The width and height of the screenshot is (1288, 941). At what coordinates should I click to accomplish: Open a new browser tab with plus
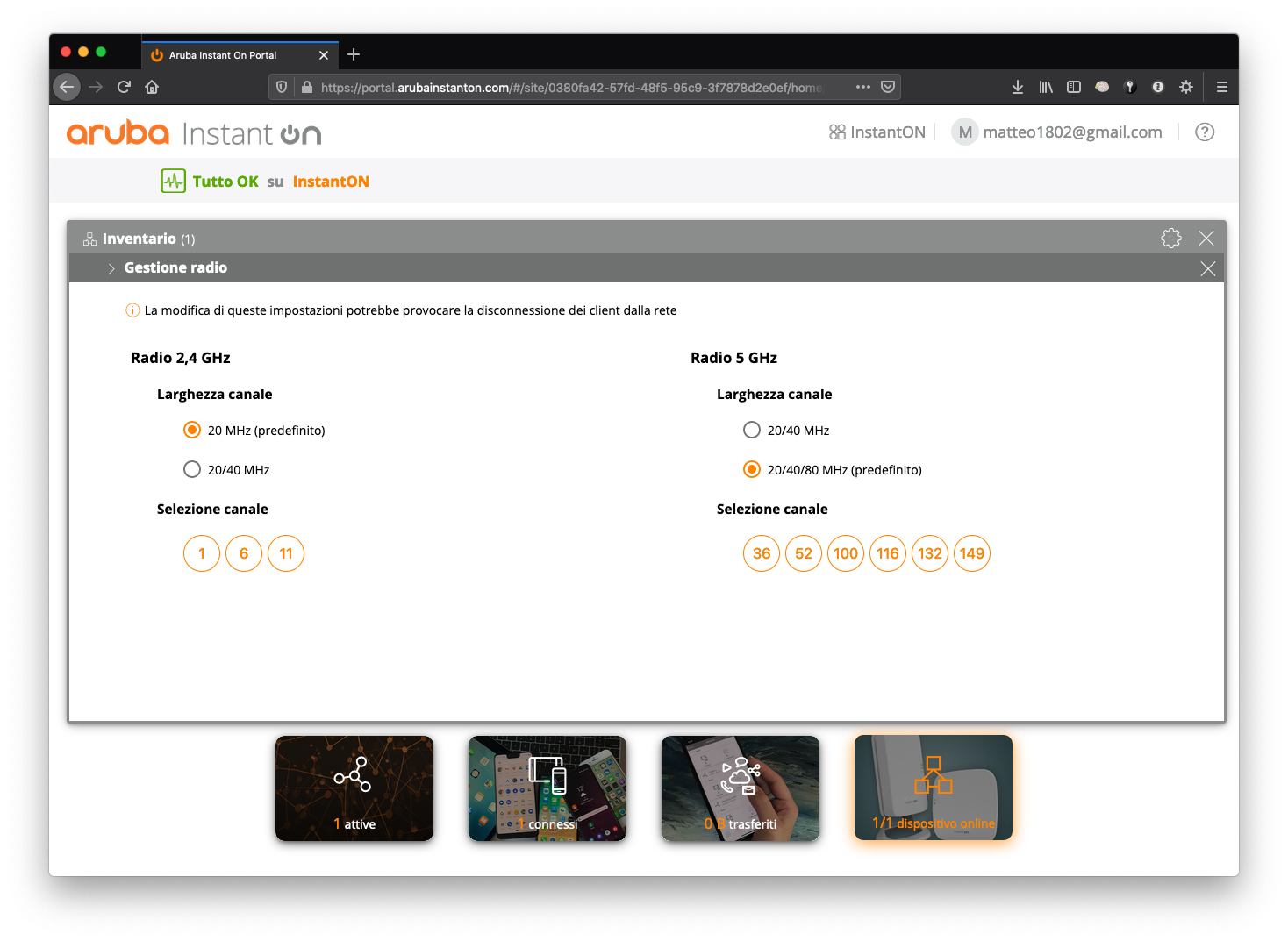coord(354,54)
